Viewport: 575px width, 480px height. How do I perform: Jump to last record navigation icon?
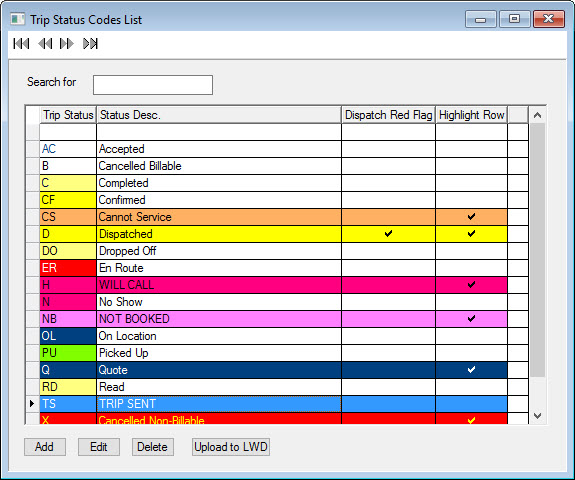[x=90, y=44]
